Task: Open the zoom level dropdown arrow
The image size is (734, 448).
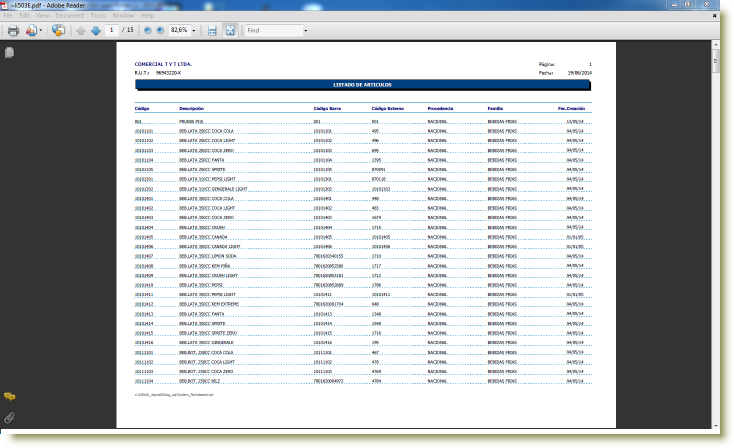Action: [x=194, y=30]
